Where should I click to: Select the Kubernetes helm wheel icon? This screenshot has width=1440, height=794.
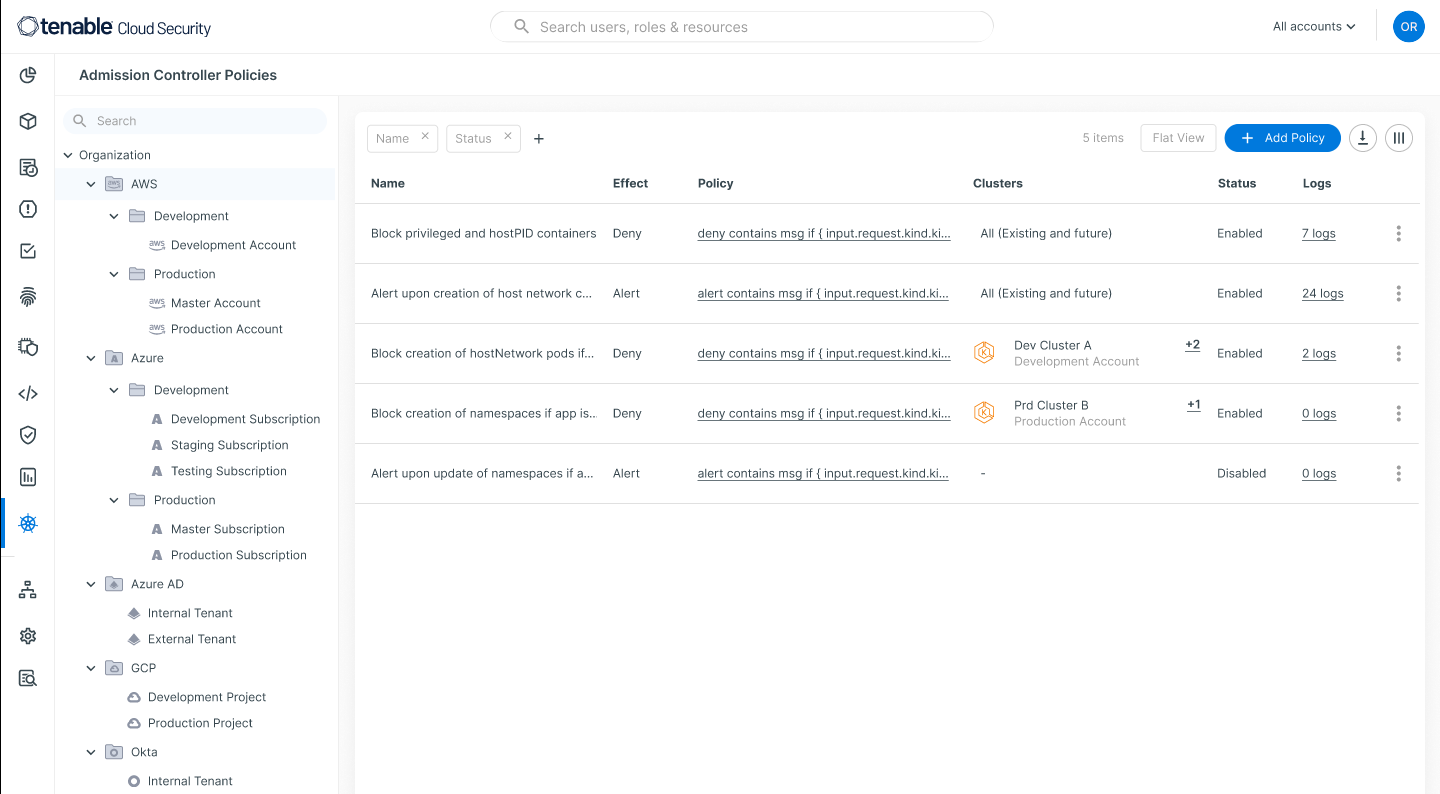coord(28,523)
